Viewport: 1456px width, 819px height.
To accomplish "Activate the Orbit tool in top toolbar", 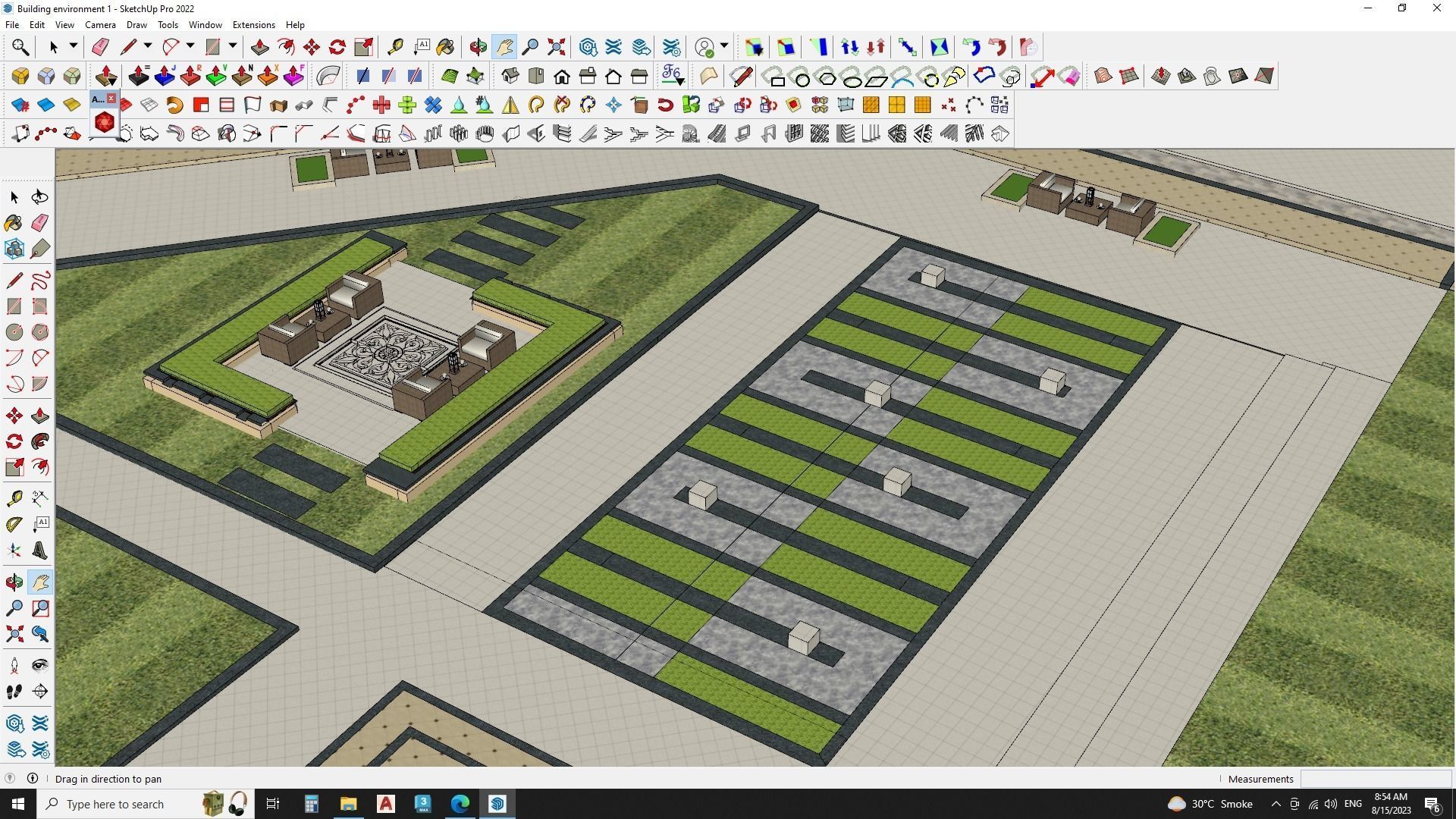I will click(x=478, y=47).
